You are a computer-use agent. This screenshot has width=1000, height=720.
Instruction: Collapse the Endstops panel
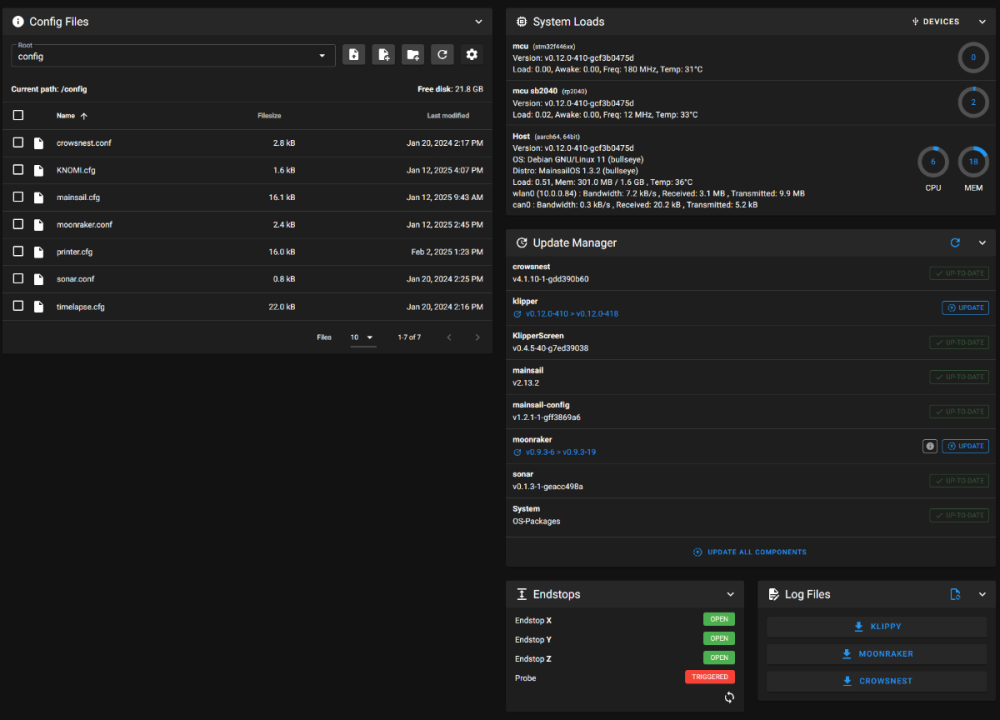730,594
